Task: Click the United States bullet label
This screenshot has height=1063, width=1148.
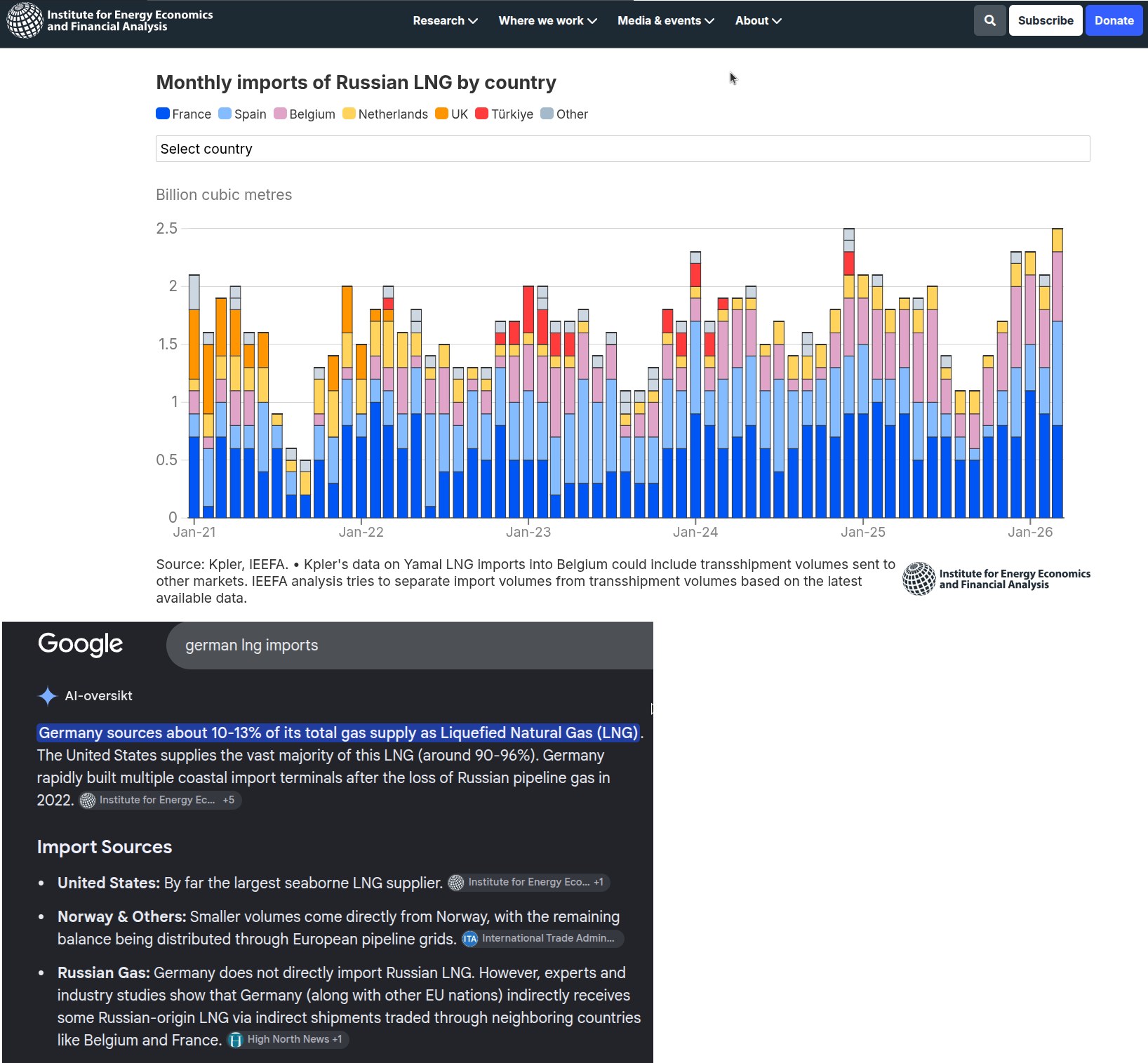Action: [109, 883]
